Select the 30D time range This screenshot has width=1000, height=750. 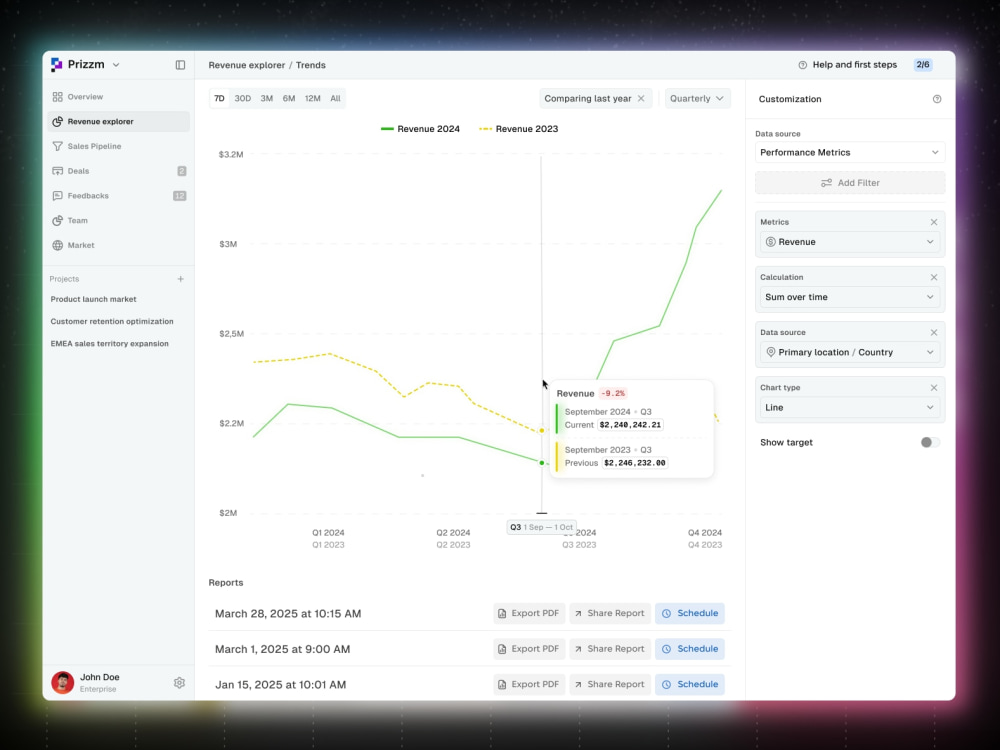(x=242, y=98)
